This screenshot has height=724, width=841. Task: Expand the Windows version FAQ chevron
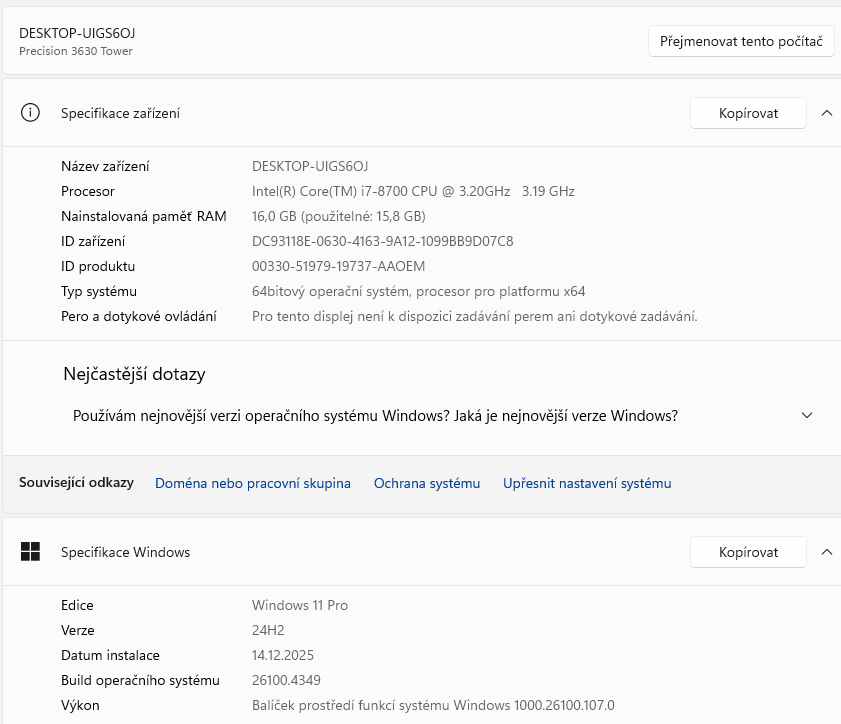807,416
